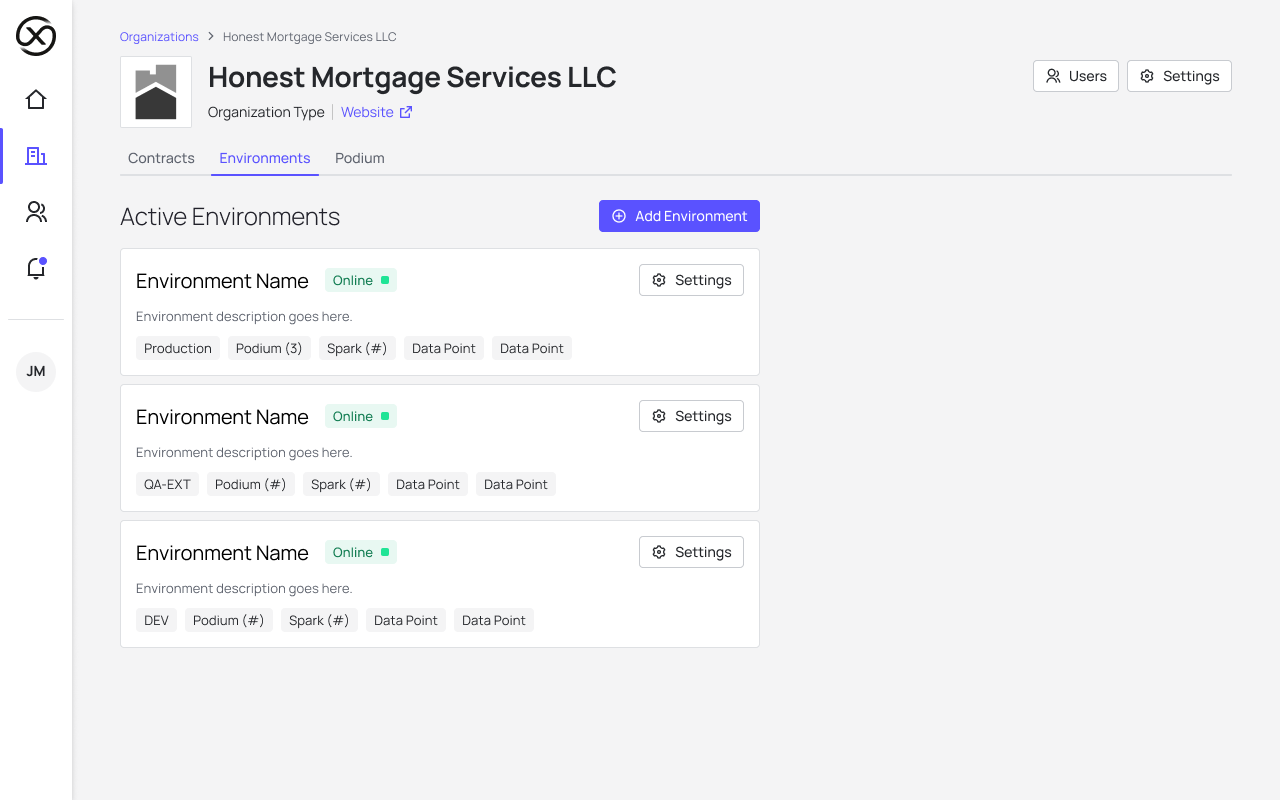Screen dimensions: 1280x800
Task: Click the Online status badge of DEV environment
Action: pos(361,552)
